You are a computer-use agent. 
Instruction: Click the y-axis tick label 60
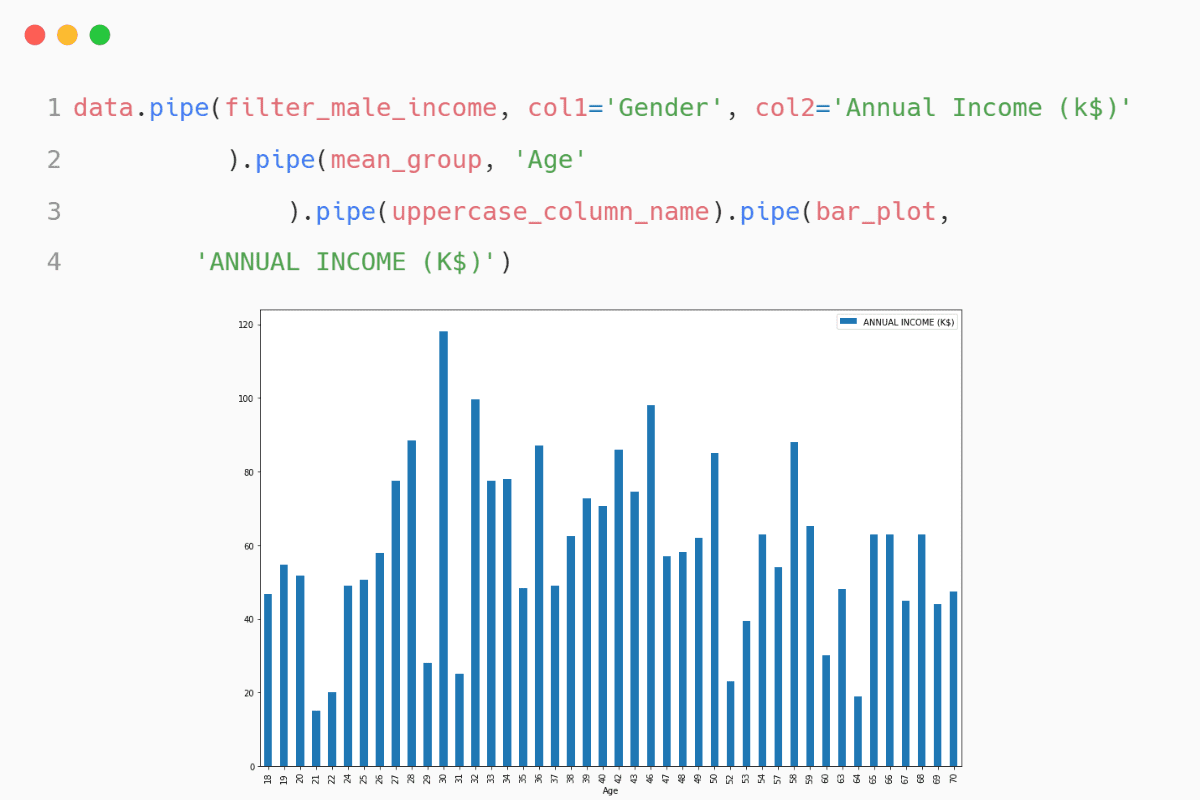tap(249, 546)
